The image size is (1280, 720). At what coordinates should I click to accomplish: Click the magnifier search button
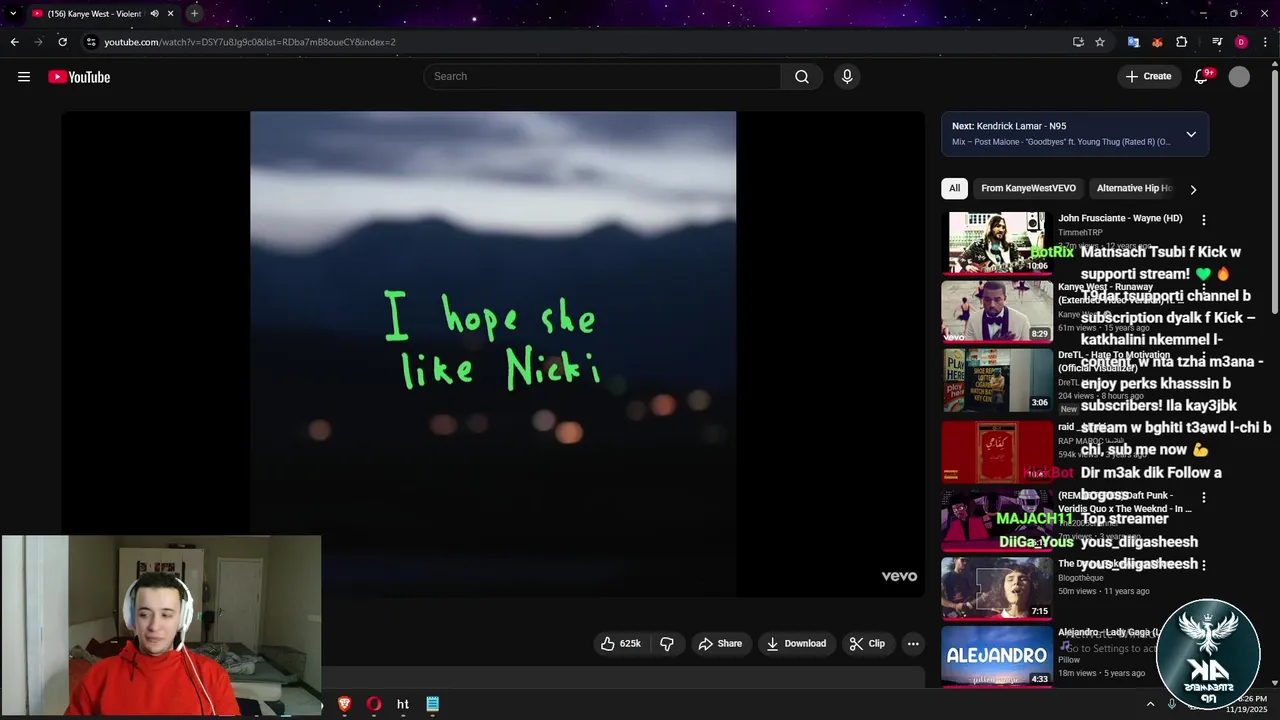[802, 77]
